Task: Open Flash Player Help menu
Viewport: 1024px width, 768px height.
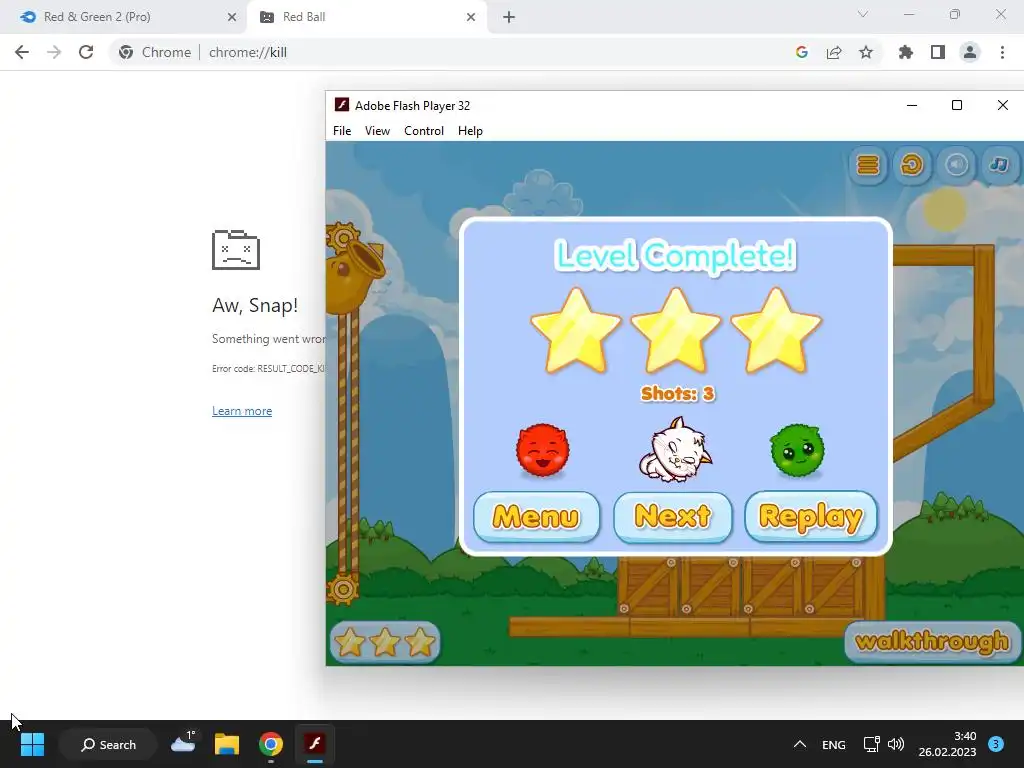Action: (x=470, y=131)
